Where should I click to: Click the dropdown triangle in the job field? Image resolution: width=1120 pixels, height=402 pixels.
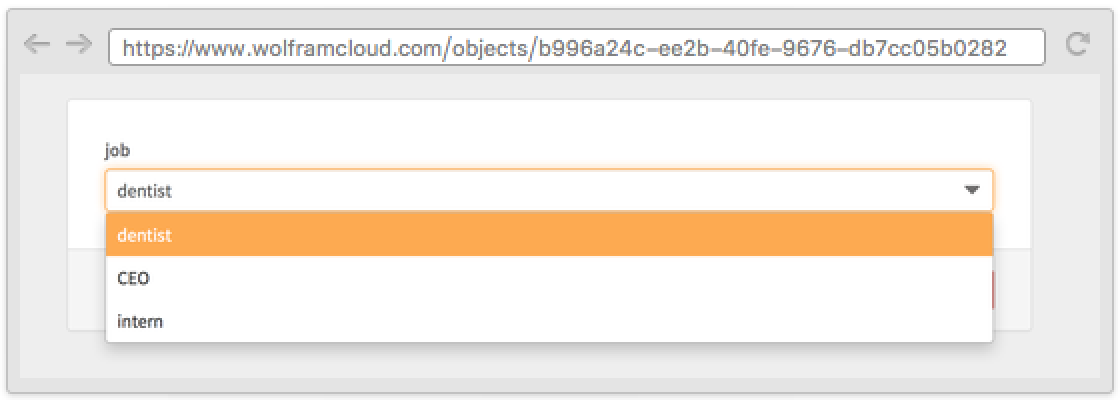click(x=971, y=190)
